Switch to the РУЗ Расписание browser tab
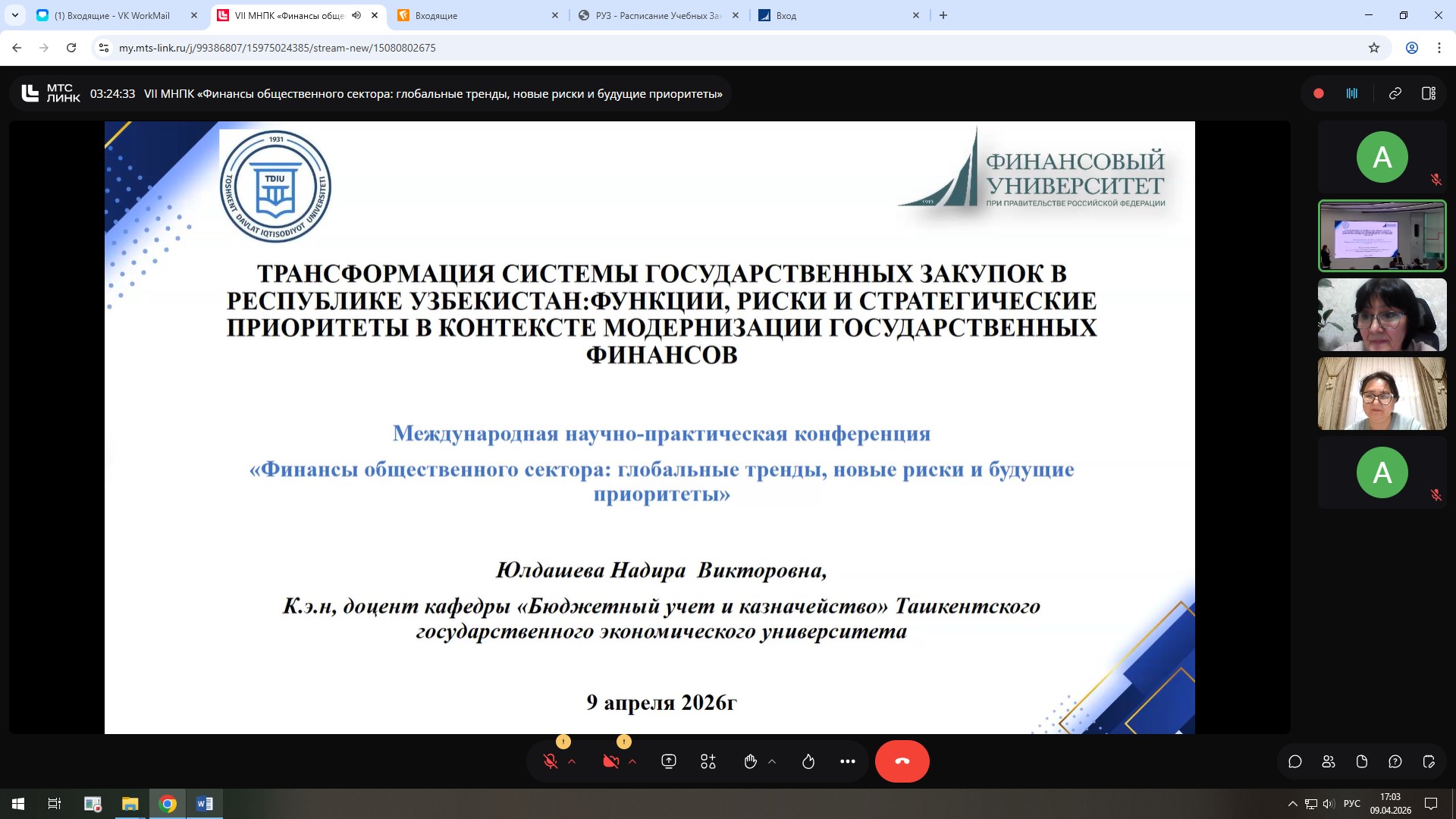Image resolution: width=1456 pixels, height=819 pixels. coord(657,15)
